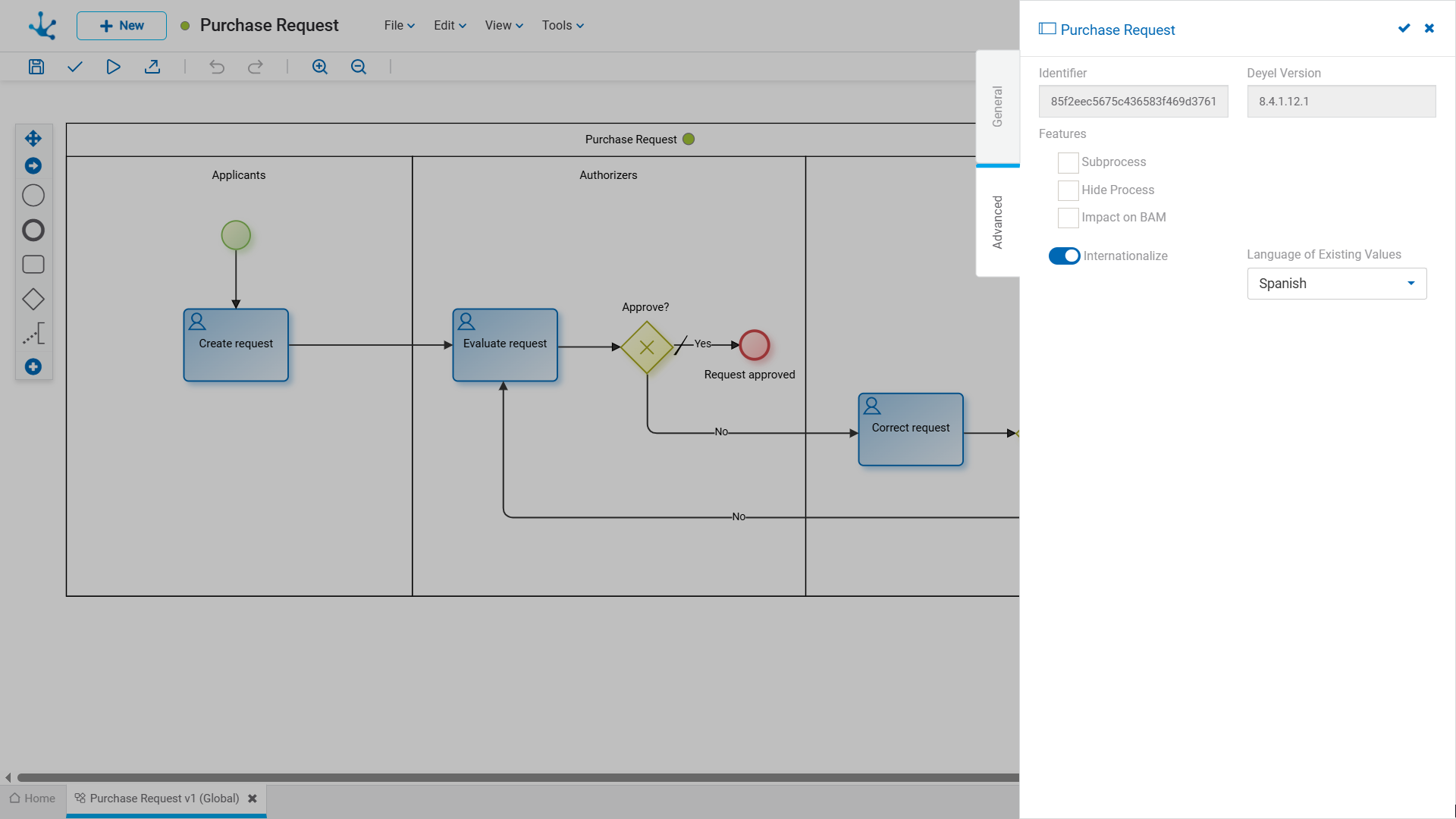Click the undo arrow icon

pyautogui.click(x=217, y=67)
